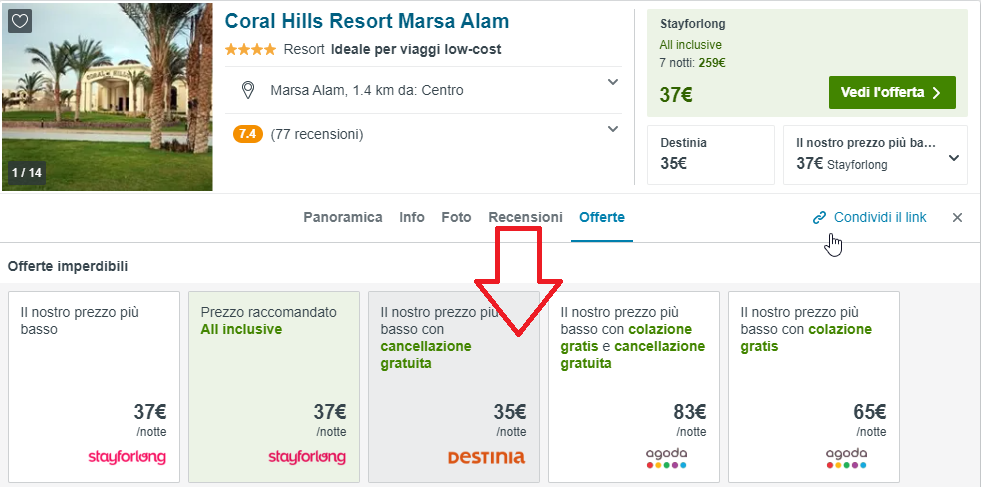Screen dimensions: 981x487
Task: Close the hotel details panel
Action: (957, 217)
